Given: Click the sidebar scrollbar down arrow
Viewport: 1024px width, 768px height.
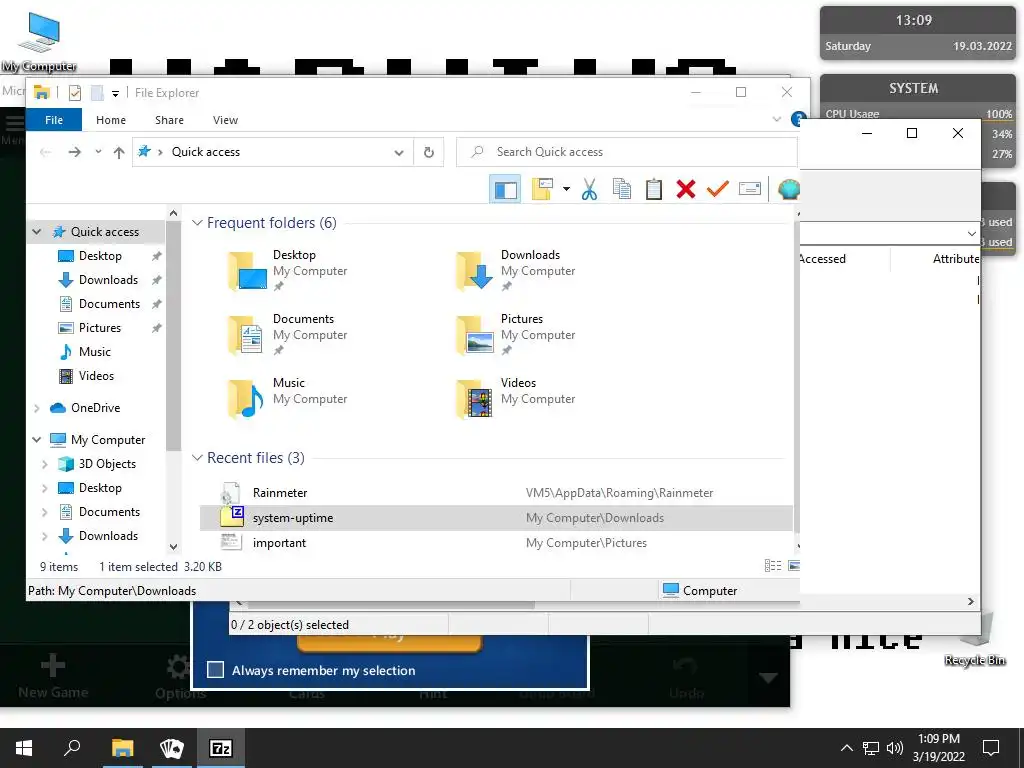Looking at the screenshot, I should 173,547.
